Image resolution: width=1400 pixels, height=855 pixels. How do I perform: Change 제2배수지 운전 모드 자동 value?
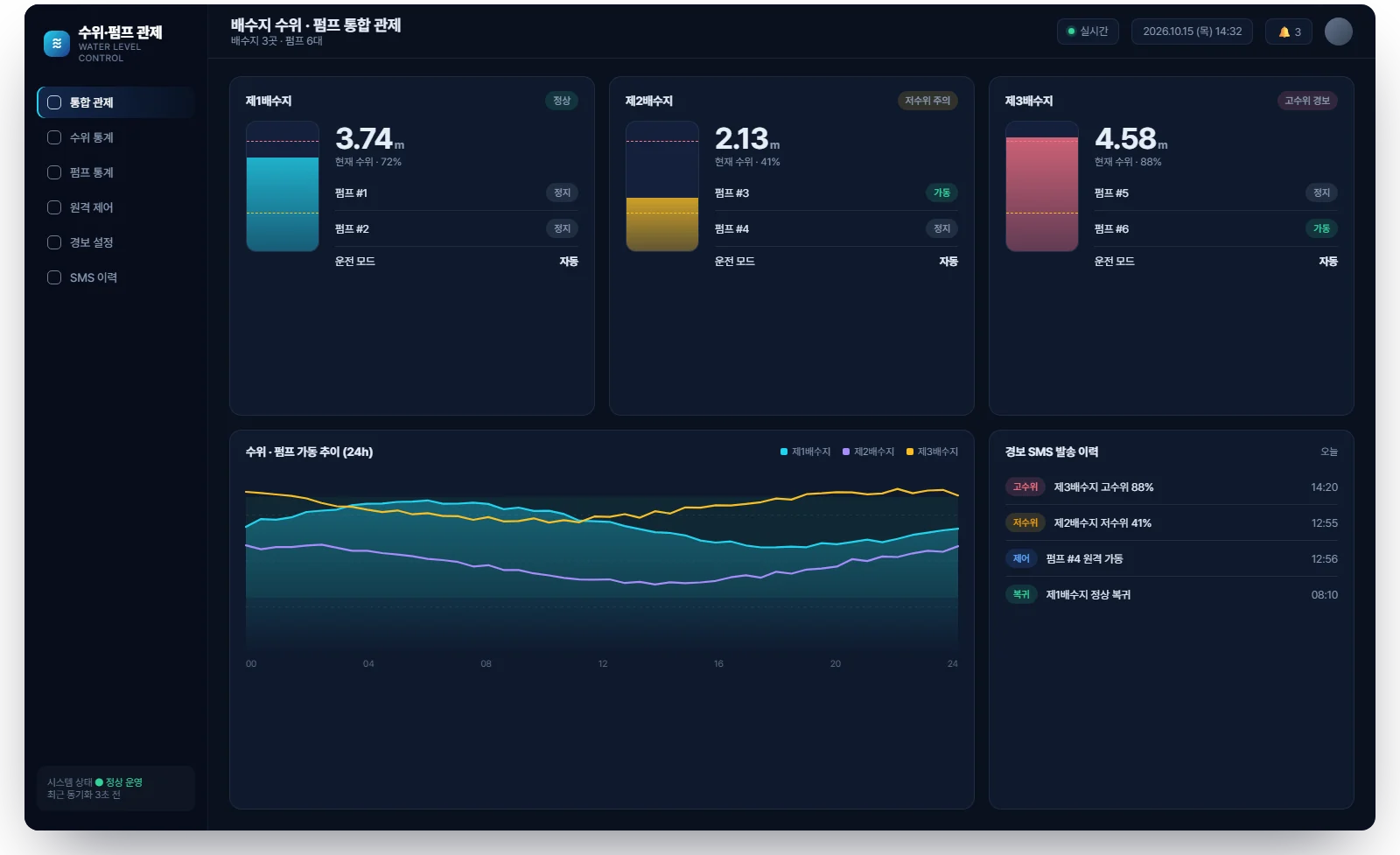click(x=948, y=261)
